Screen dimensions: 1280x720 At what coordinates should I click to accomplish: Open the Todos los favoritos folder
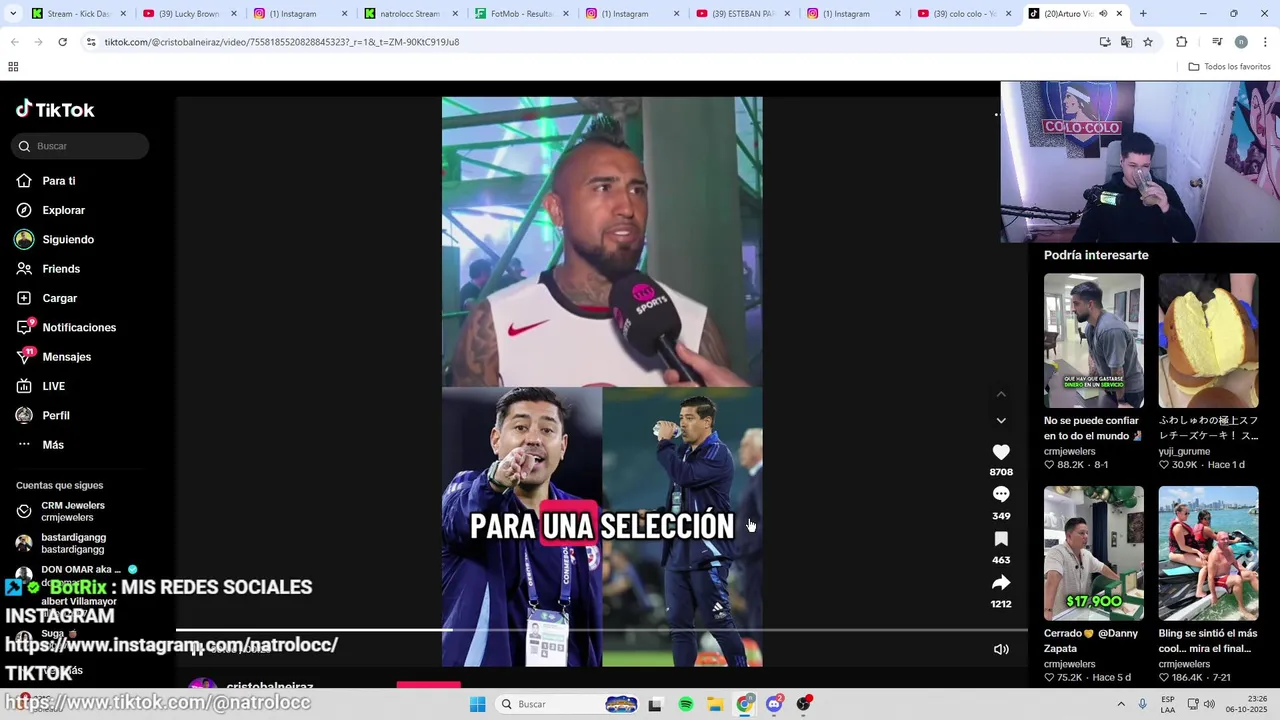(x=1230, y=67)
